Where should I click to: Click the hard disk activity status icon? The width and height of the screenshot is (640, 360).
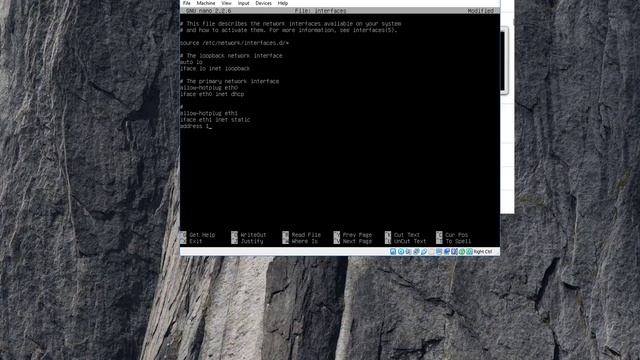[x=393, y=251]
